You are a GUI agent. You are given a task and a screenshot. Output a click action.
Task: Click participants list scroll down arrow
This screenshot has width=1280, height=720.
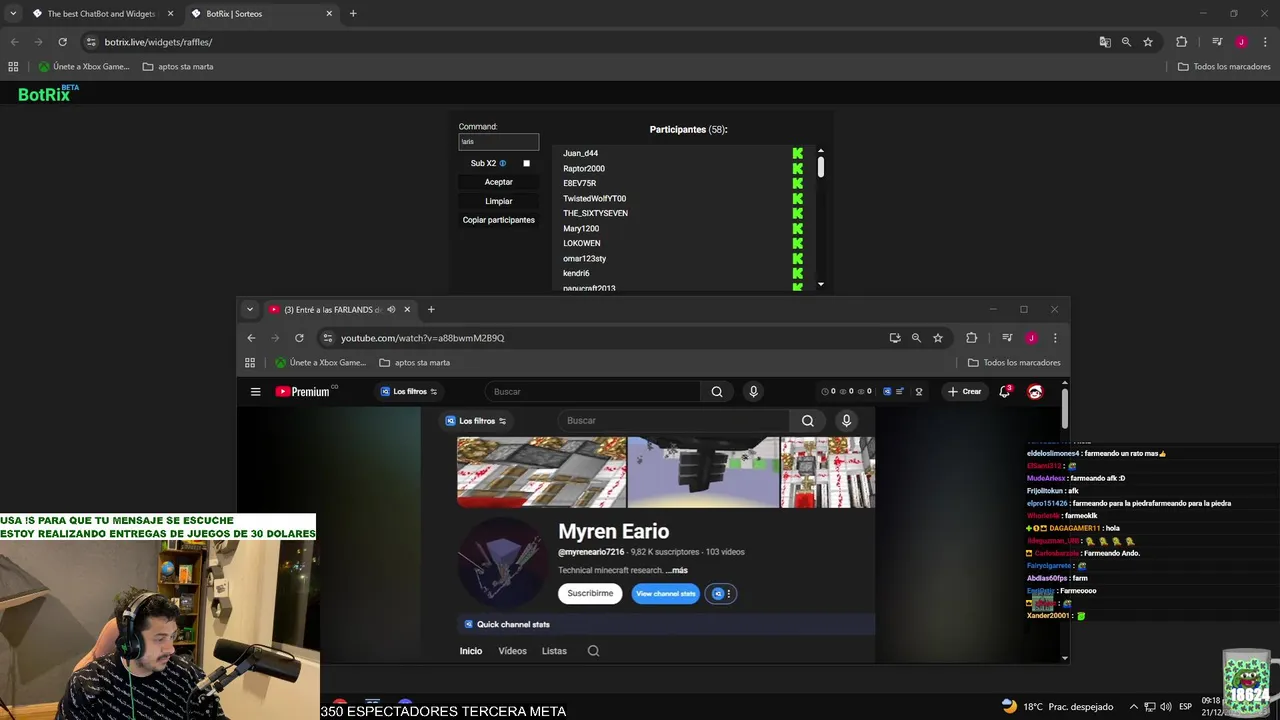coord(821,284)
